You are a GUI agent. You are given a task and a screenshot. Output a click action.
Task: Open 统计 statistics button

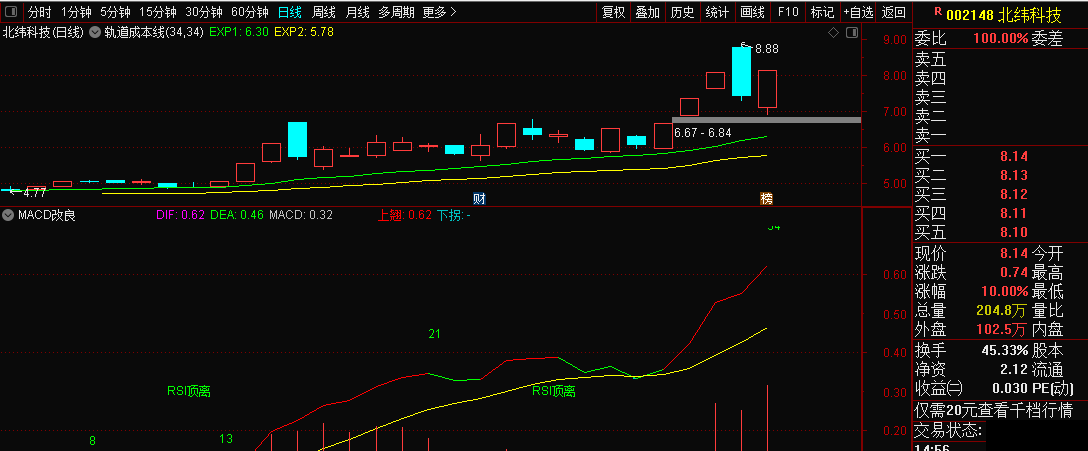tap(717, 12)
